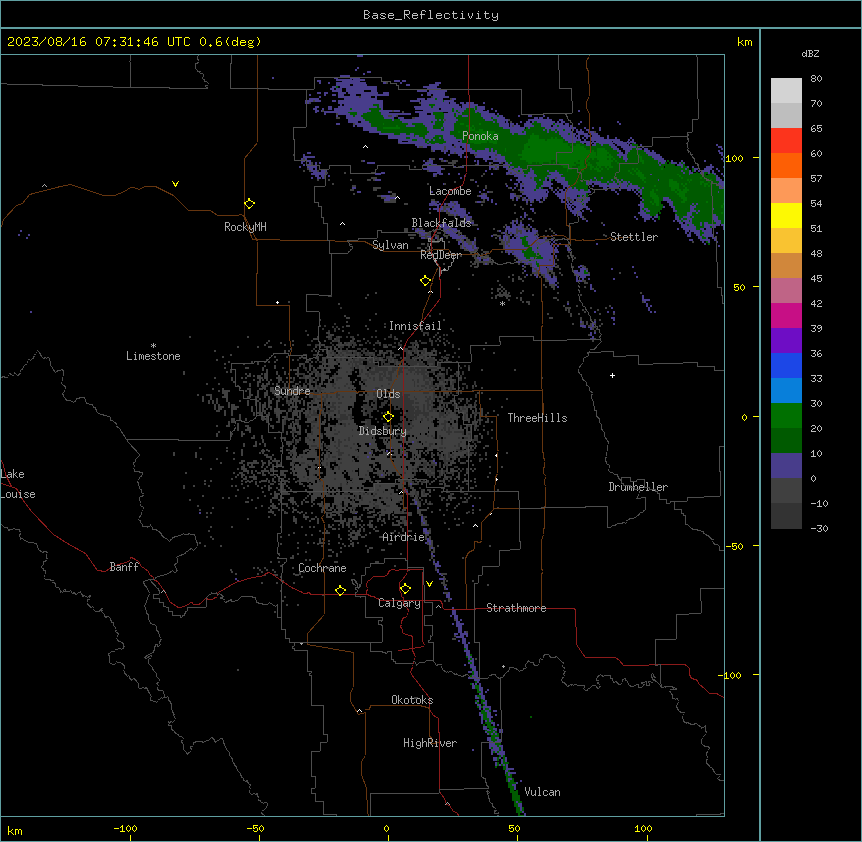Click the white 80 dBZ legend swatch

click(x=786, y=91)
